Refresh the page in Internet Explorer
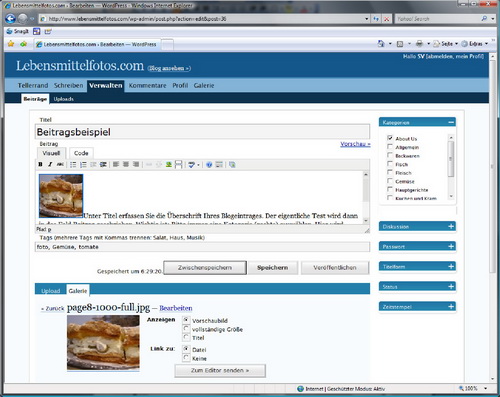The image size is (500, 397). [376, 19]
